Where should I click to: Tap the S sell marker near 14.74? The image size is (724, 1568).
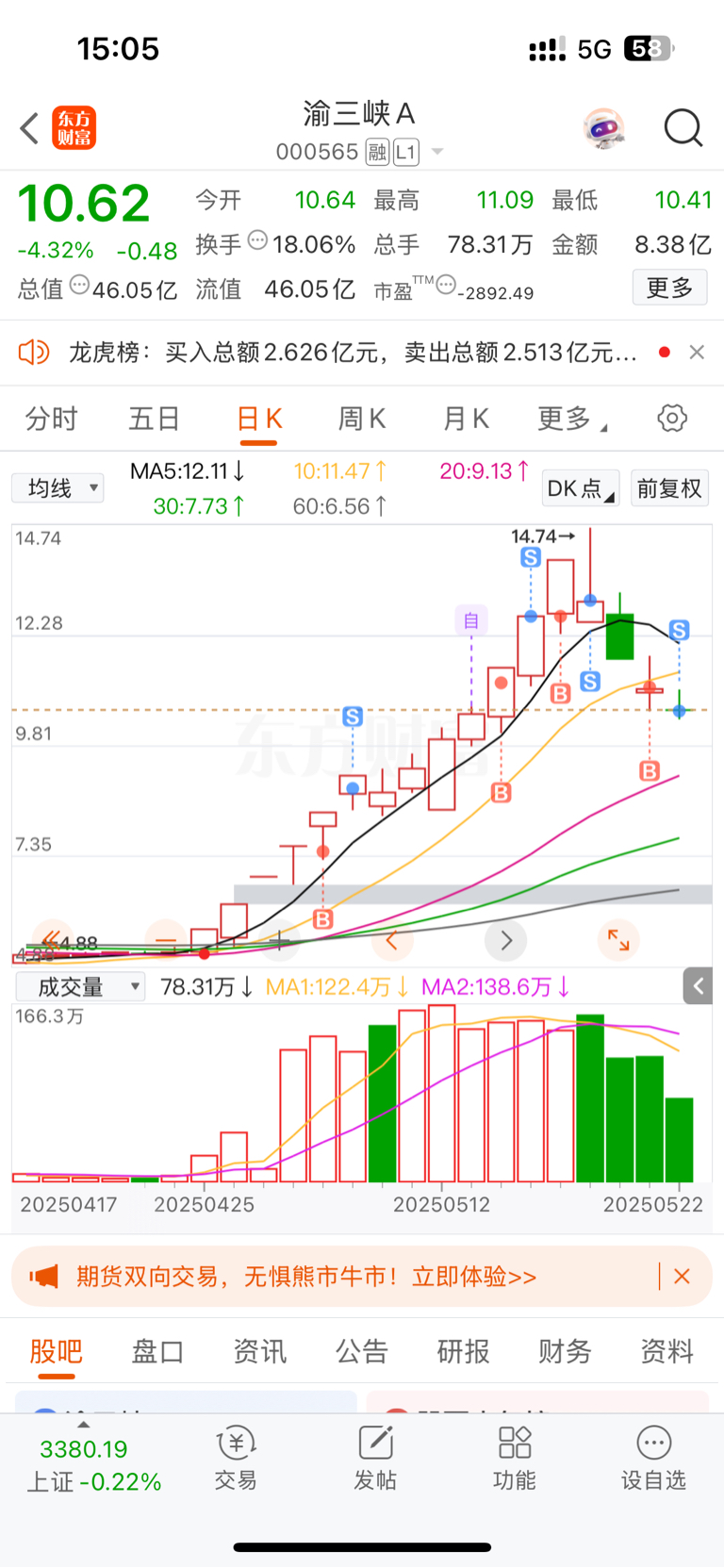531,558
